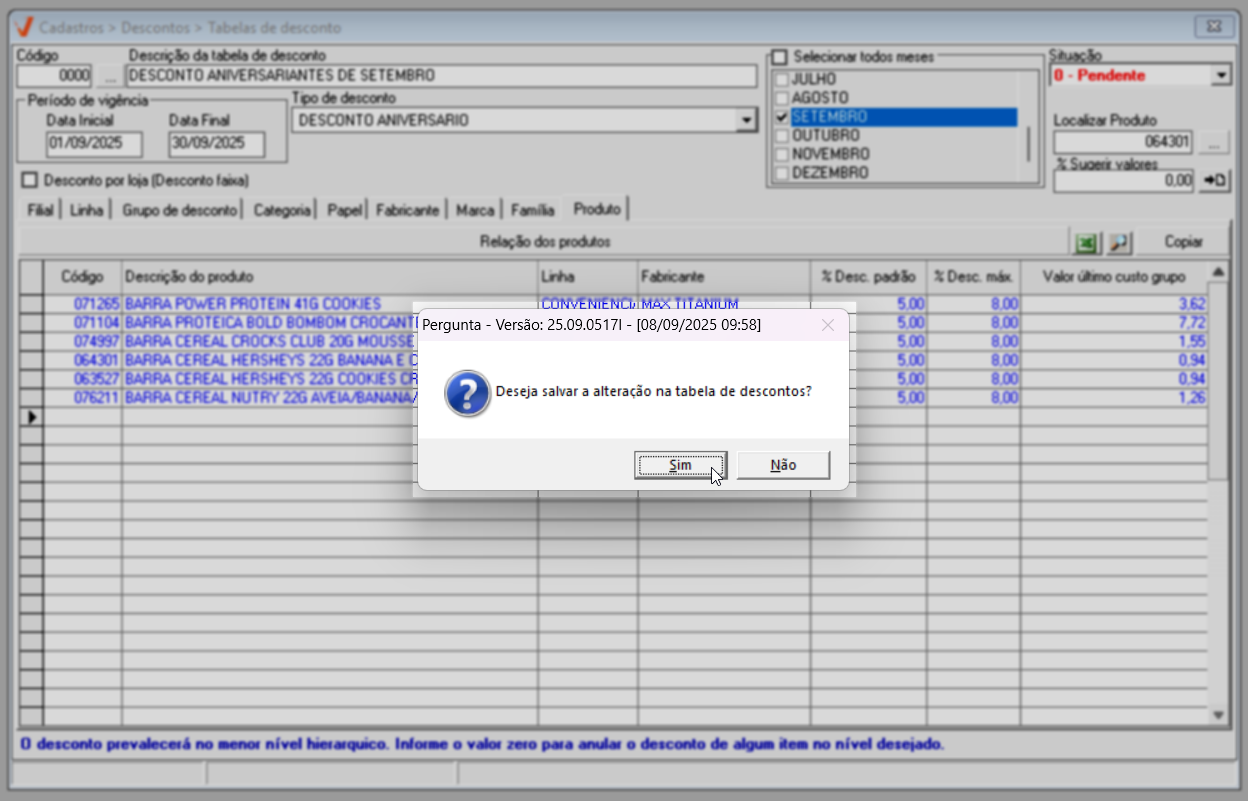Click the blue question mark dialog icon

click(468, 392)
